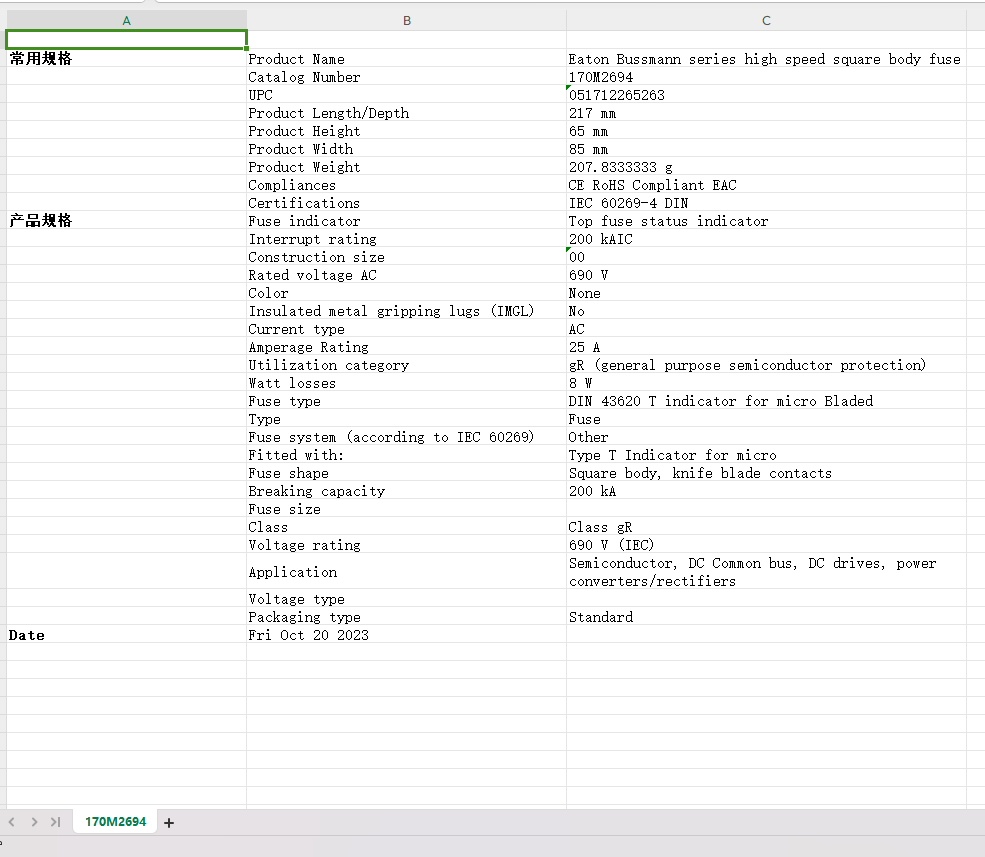Select the Utilization category cell

click(x=406, y=365)
